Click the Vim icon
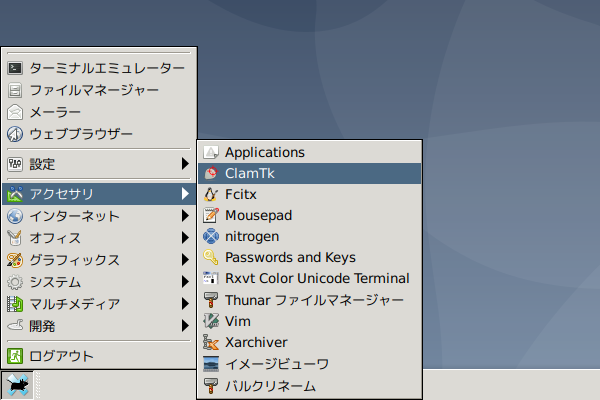600x400 pixels. coord(211,321)
